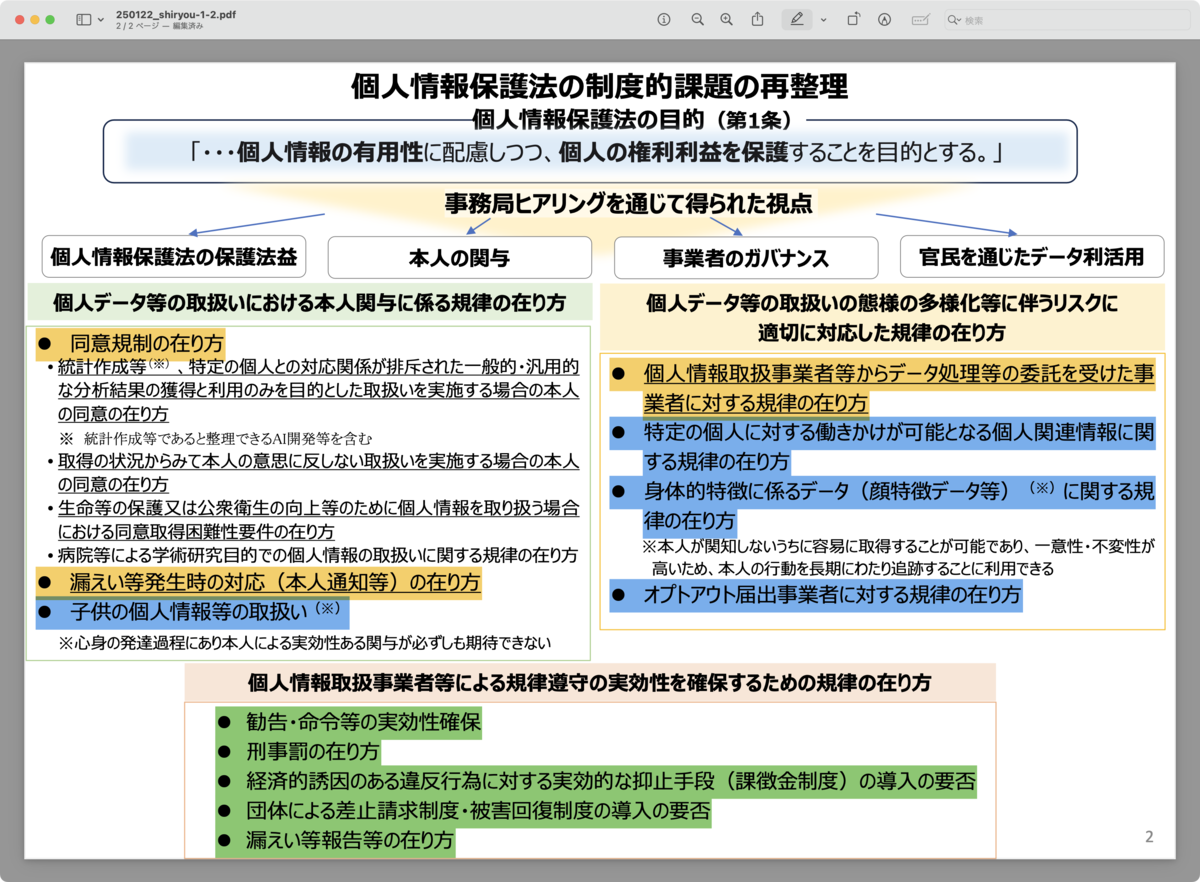The height and width of the screenshot is (882, 1200).
Task: Click the 本人の関与 box
Action: (x=460, y=257)
